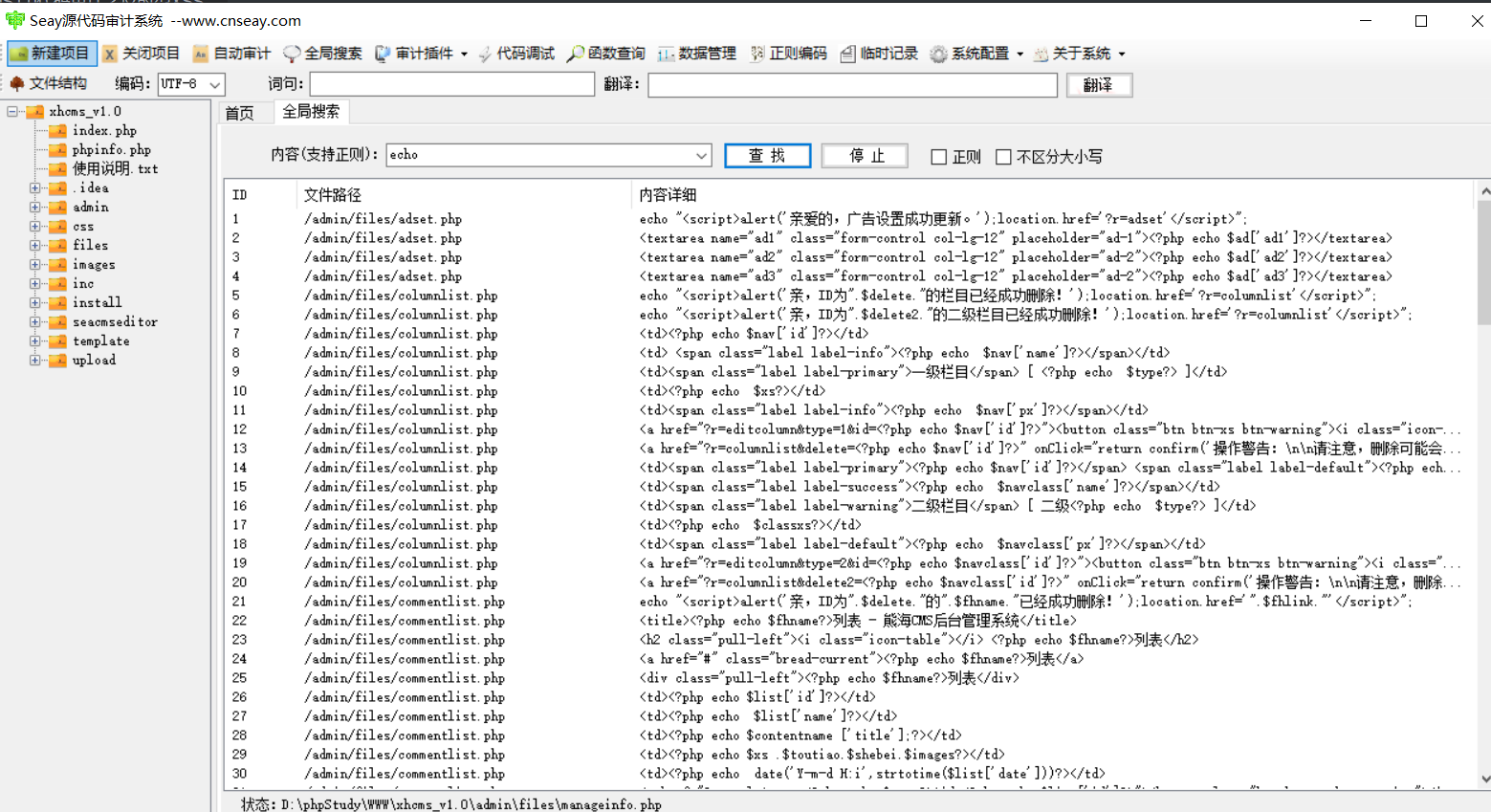Click the Seay application logo icon

pos(14,20)
